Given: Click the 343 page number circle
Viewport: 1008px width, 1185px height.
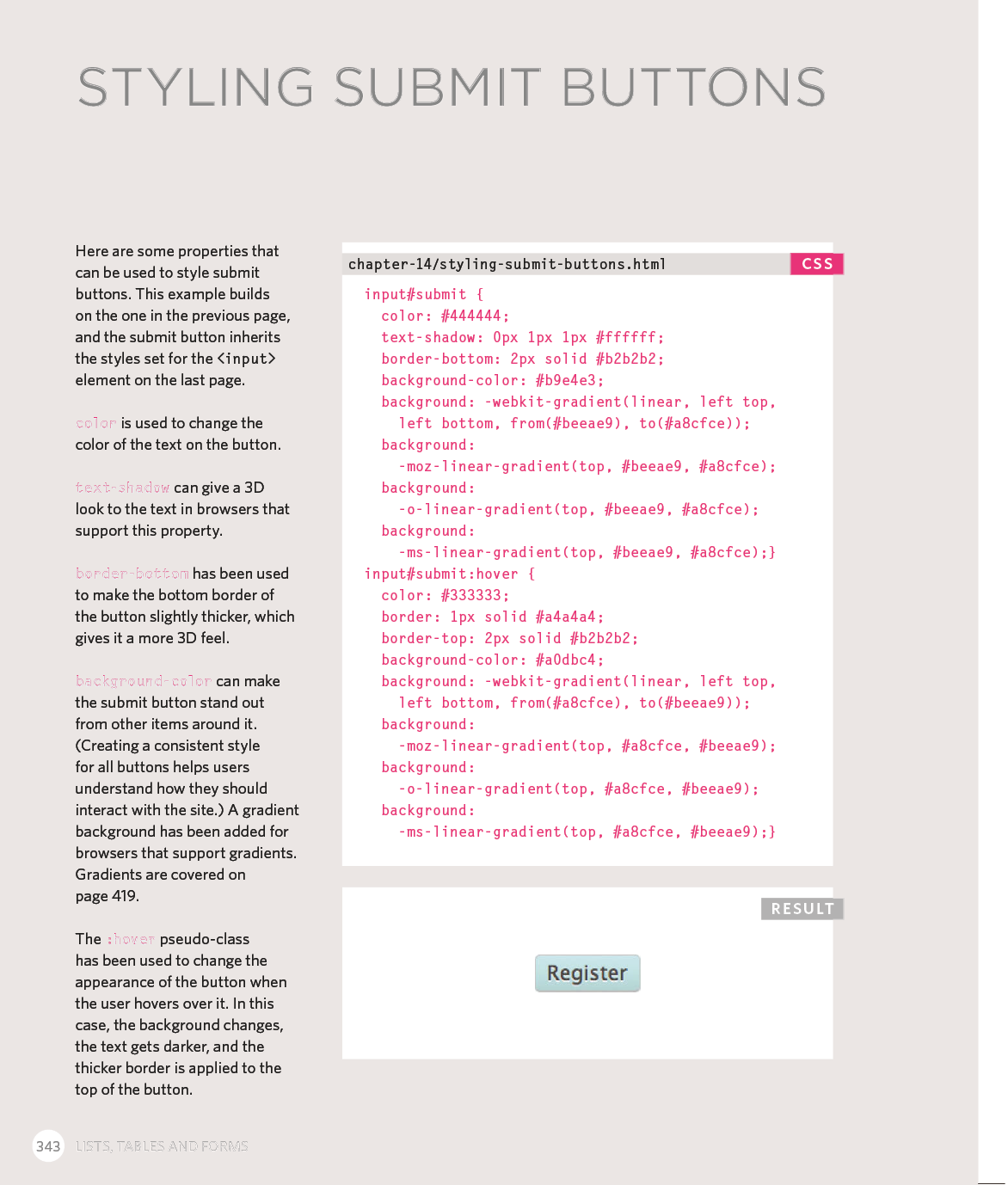Looking at the screenshot, I should 48,1146.
